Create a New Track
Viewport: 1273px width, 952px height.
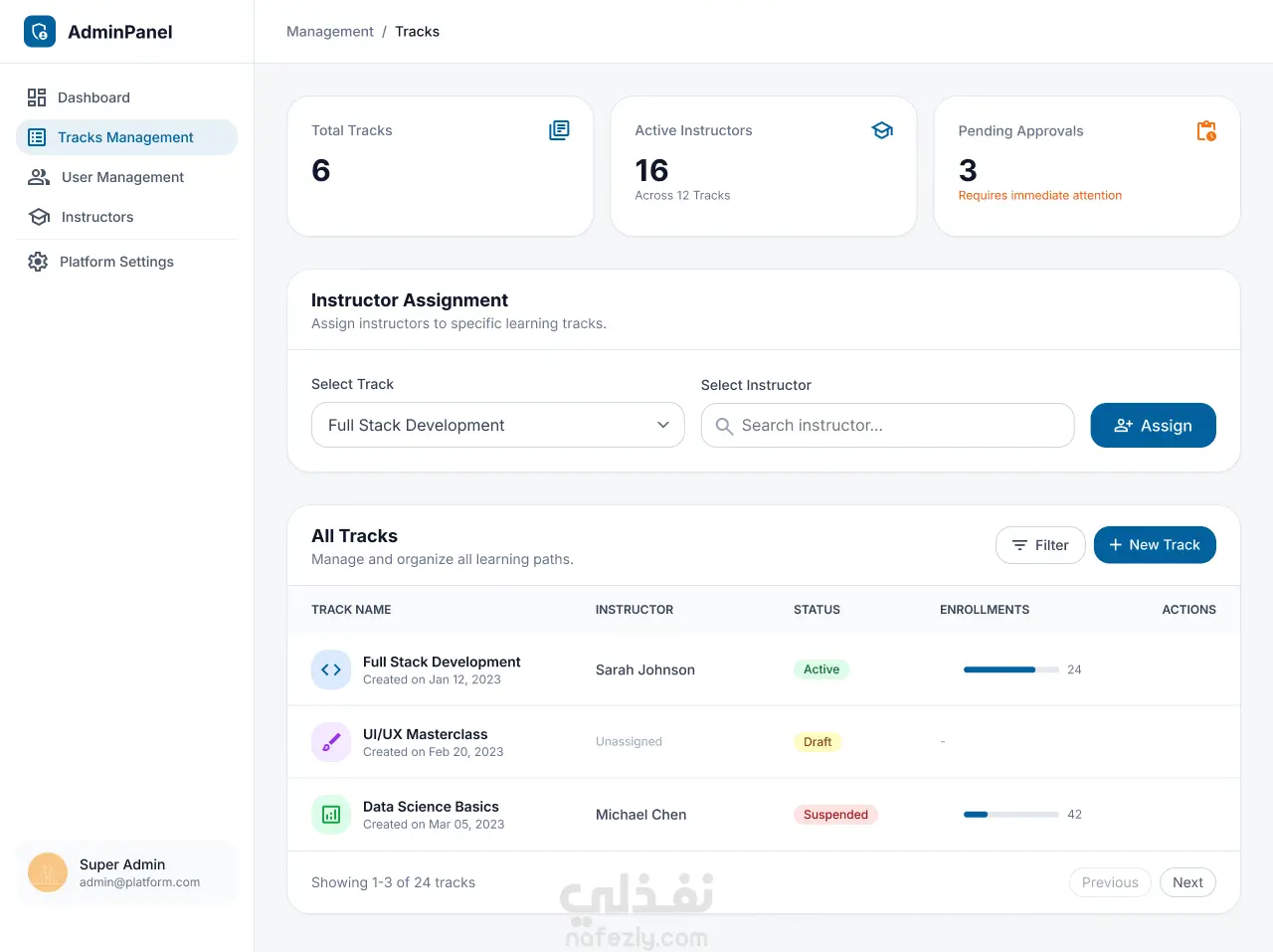point(1155,545)
